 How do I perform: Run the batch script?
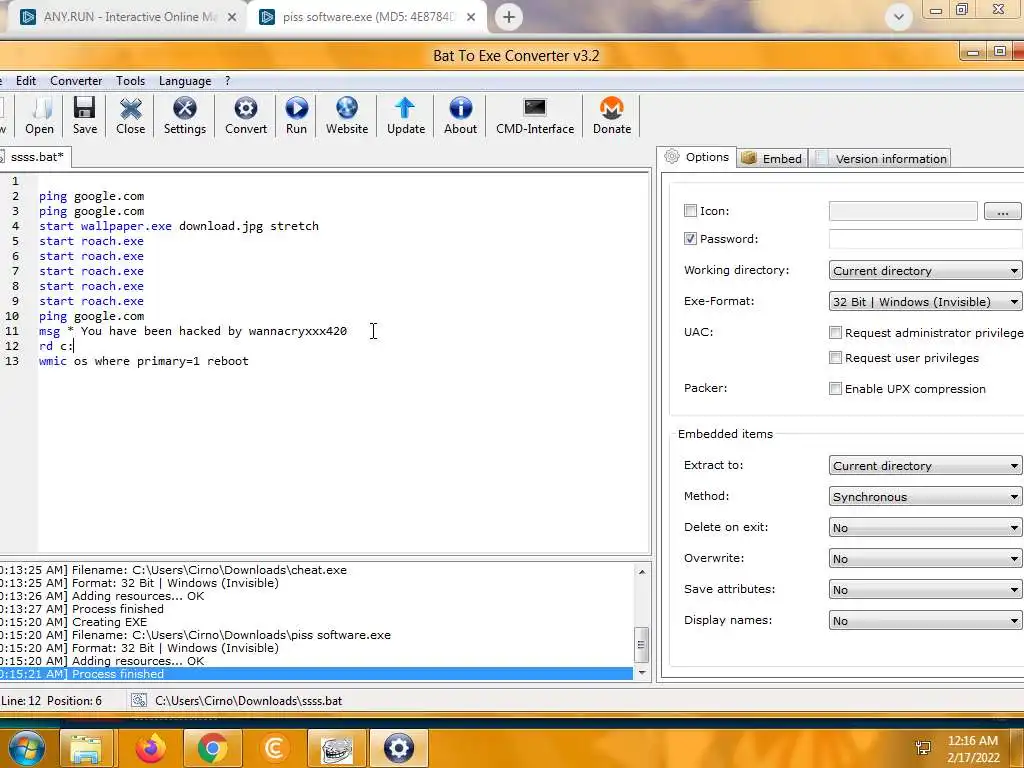(x=296, y=116)
